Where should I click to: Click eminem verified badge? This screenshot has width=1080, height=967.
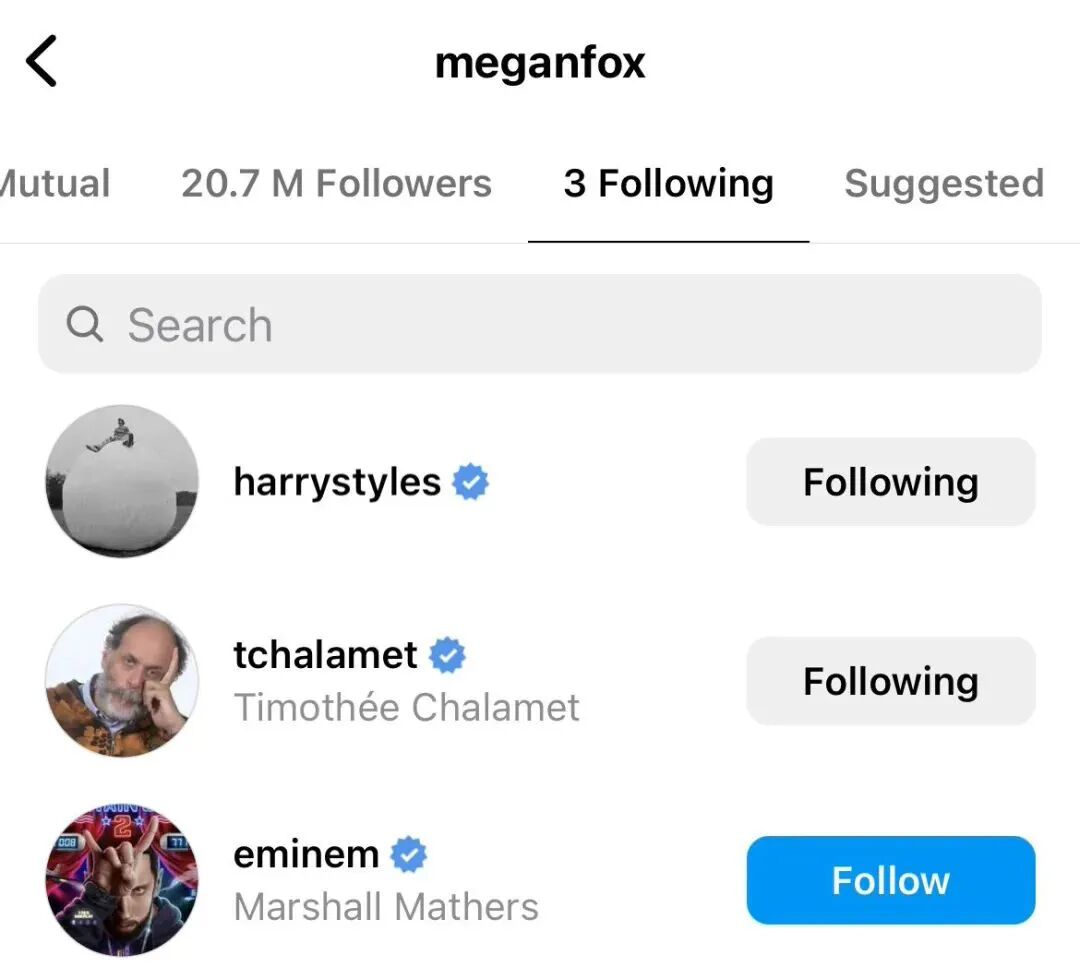coord(408,855)
